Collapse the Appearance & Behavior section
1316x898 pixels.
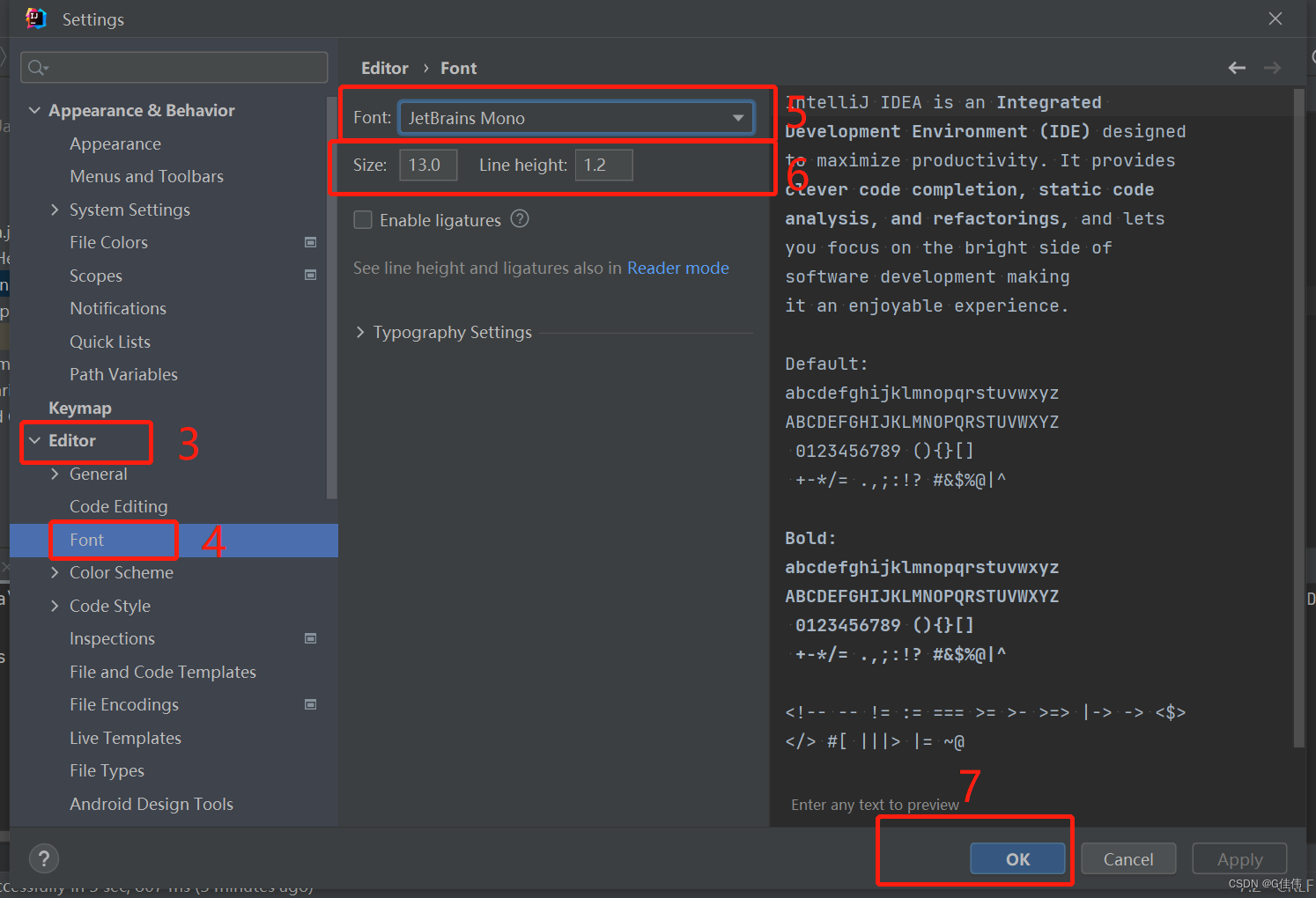34,110
